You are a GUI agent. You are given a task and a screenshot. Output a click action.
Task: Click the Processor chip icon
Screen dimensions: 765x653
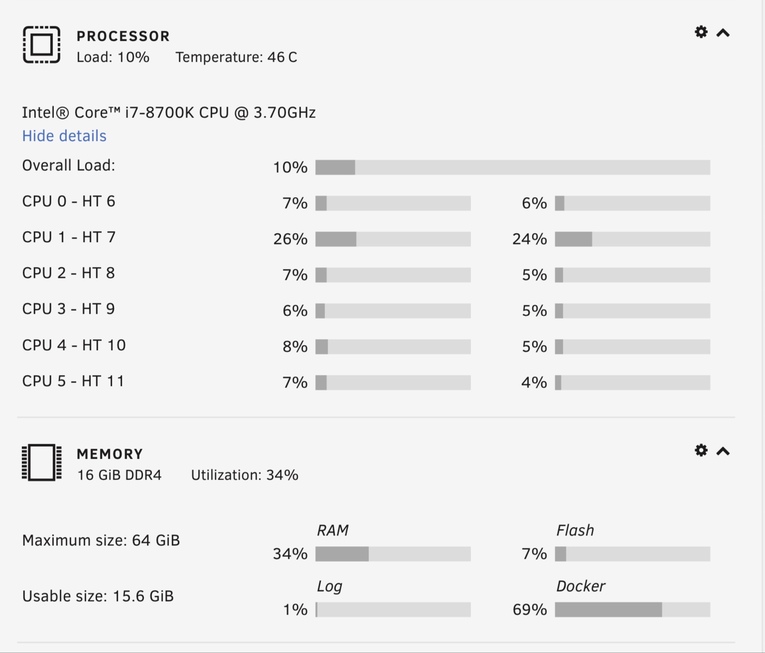tap(41, 45)
